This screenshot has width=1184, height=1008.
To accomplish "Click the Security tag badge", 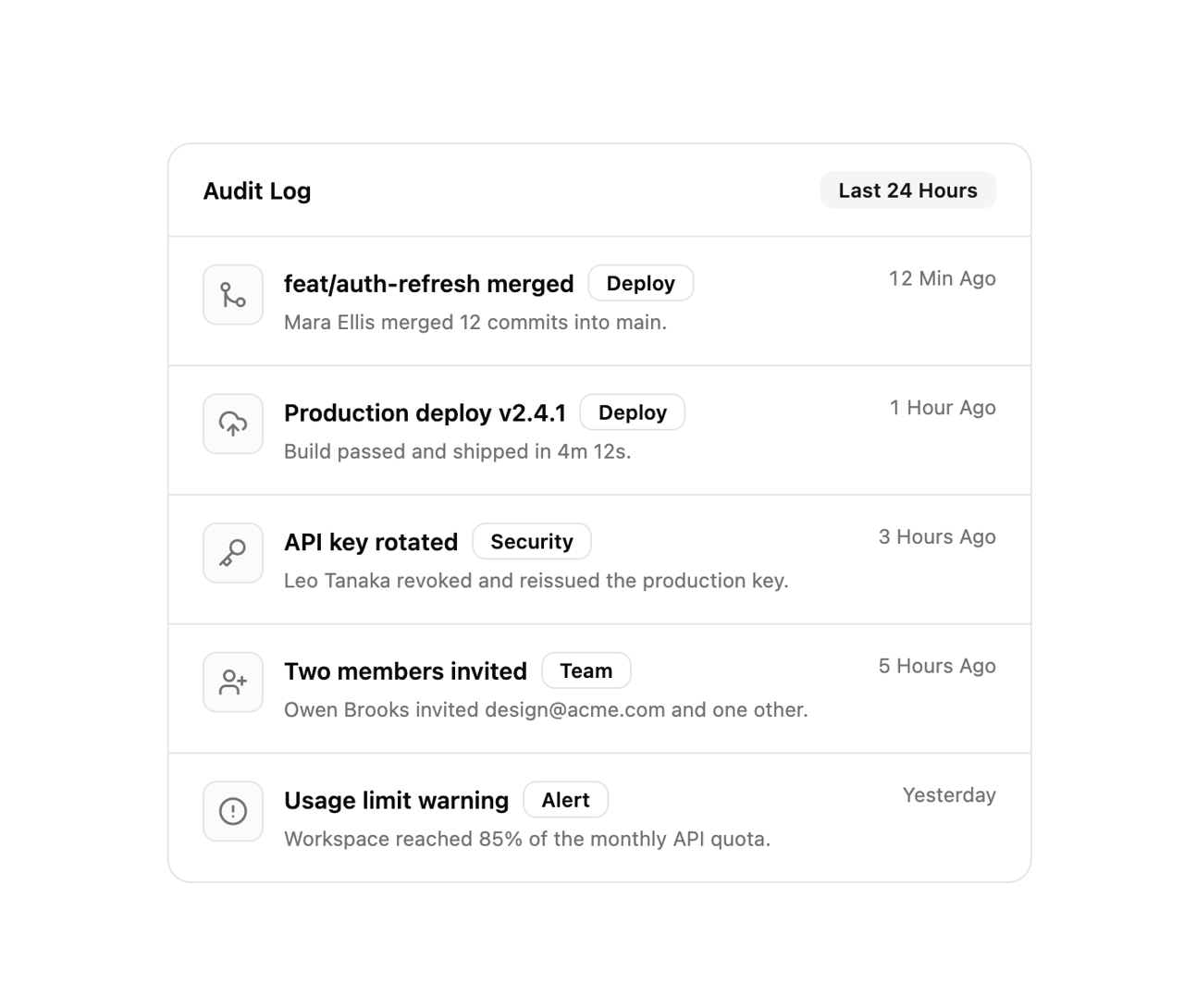I will point(532,541).
